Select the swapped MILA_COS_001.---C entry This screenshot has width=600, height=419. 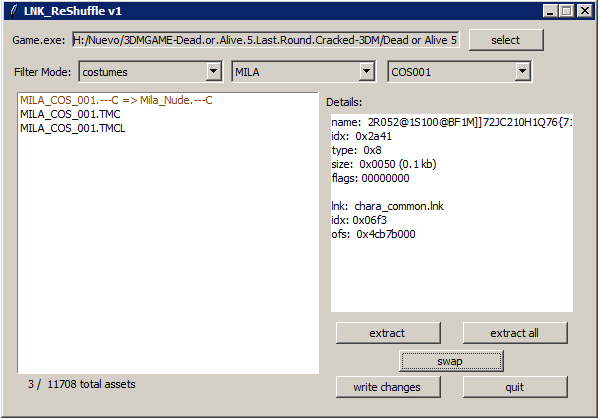(116, 101)
